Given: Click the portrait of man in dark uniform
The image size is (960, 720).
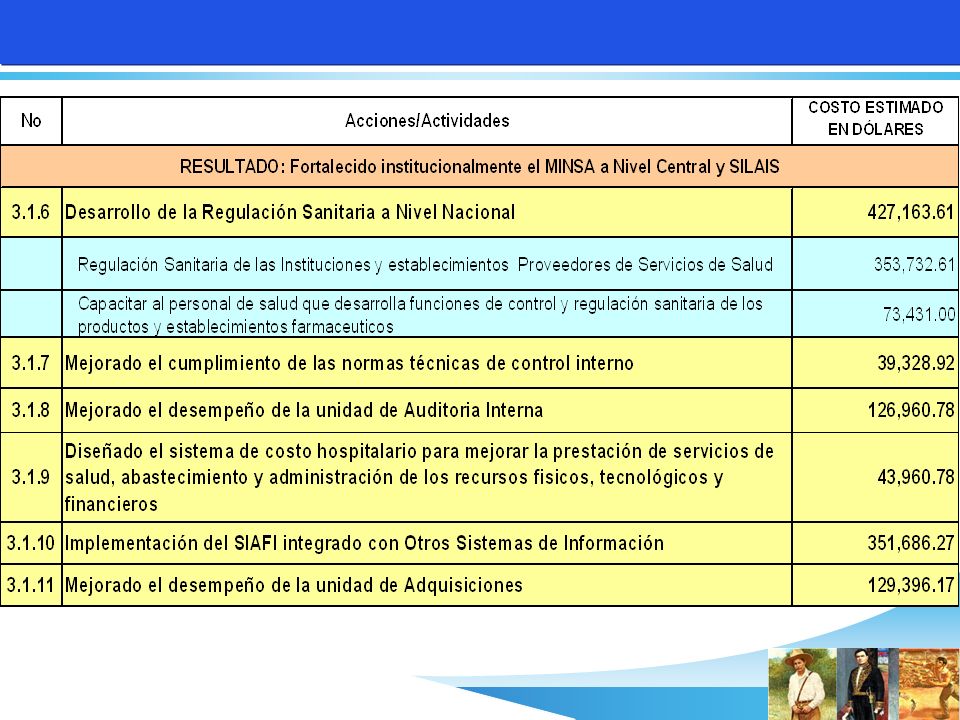Looking at the screenshot, I should coord(868,684).
